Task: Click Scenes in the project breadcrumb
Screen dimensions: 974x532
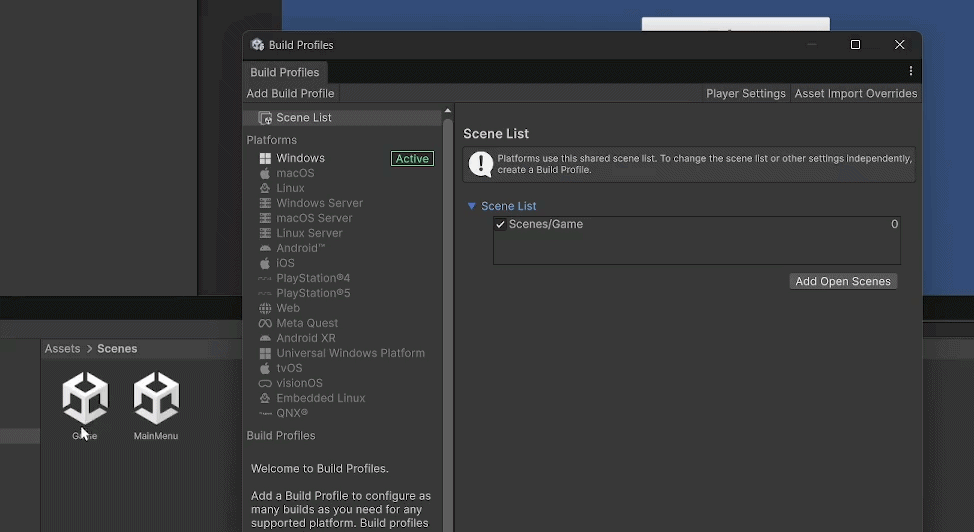Action: [x=117, y=349]
